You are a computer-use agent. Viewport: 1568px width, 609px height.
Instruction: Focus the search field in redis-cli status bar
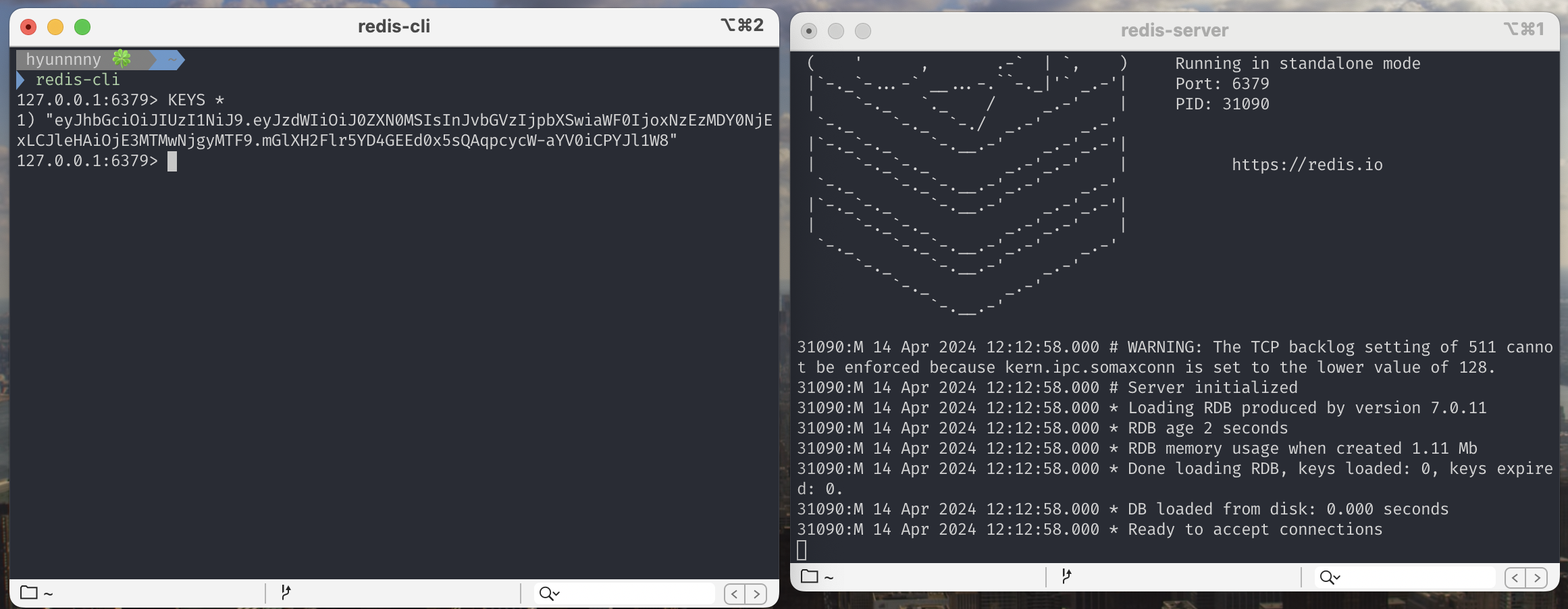click(x=625, y=593)
